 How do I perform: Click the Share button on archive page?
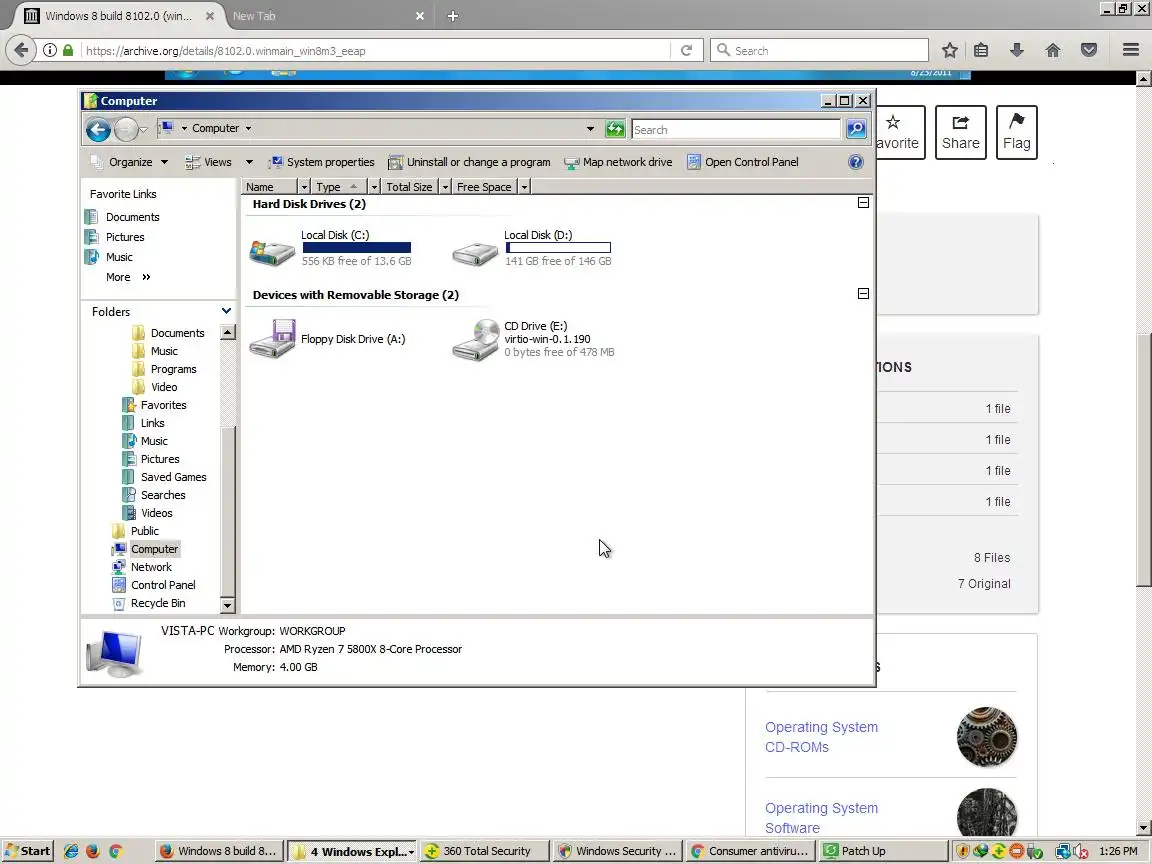pos(960,132)
